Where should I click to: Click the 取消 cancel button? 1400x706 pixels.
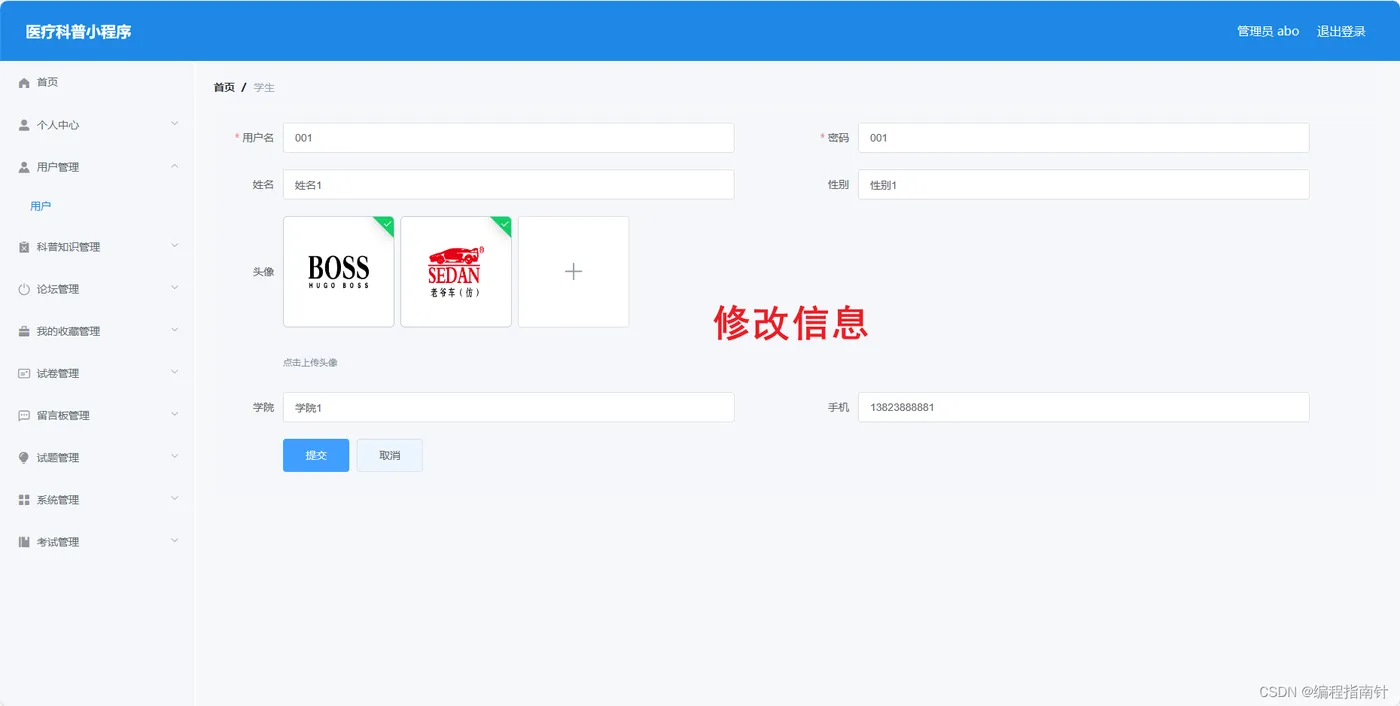pos(390,455)
